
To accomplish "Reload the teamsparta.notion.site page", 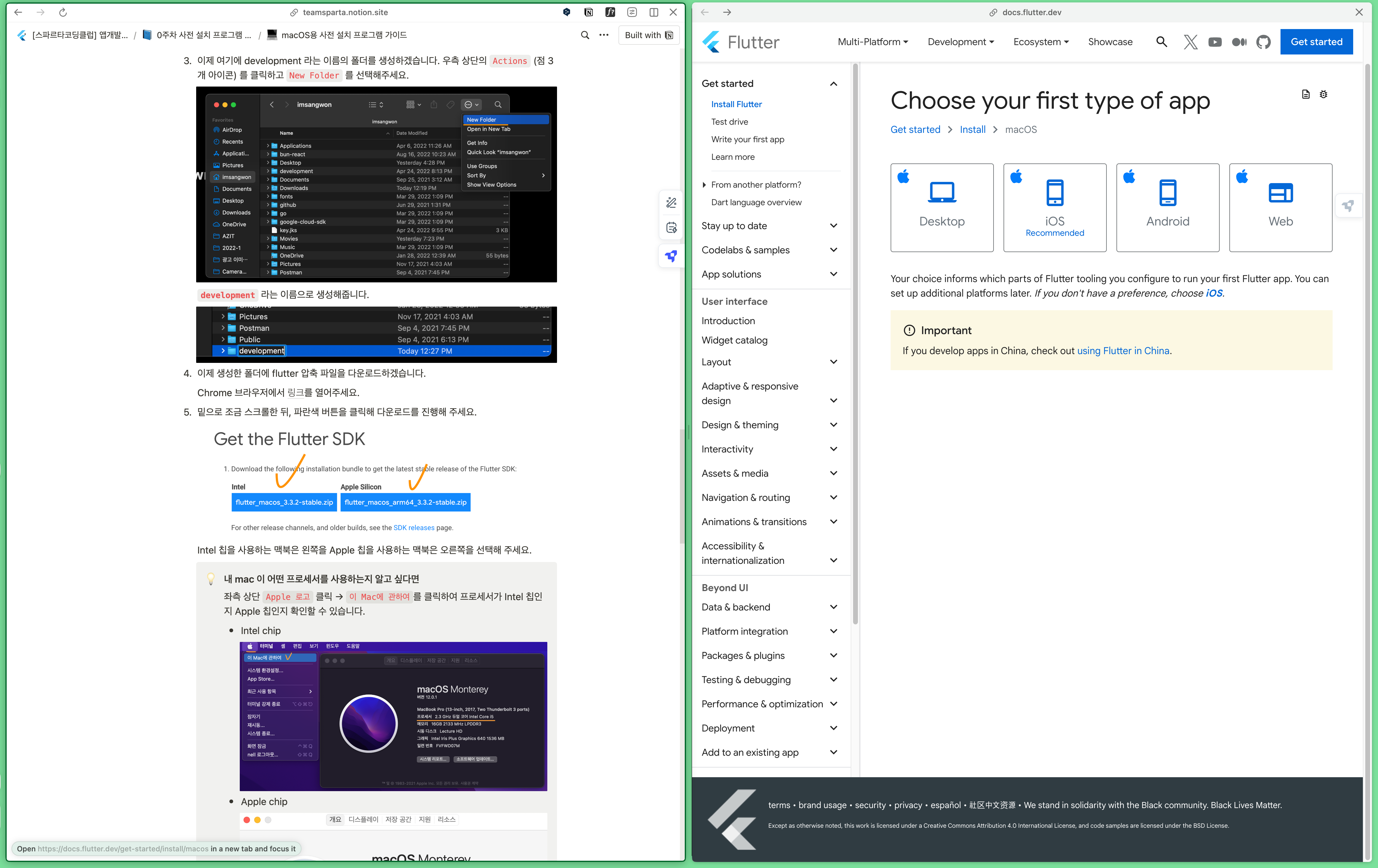I will (63, 12).
